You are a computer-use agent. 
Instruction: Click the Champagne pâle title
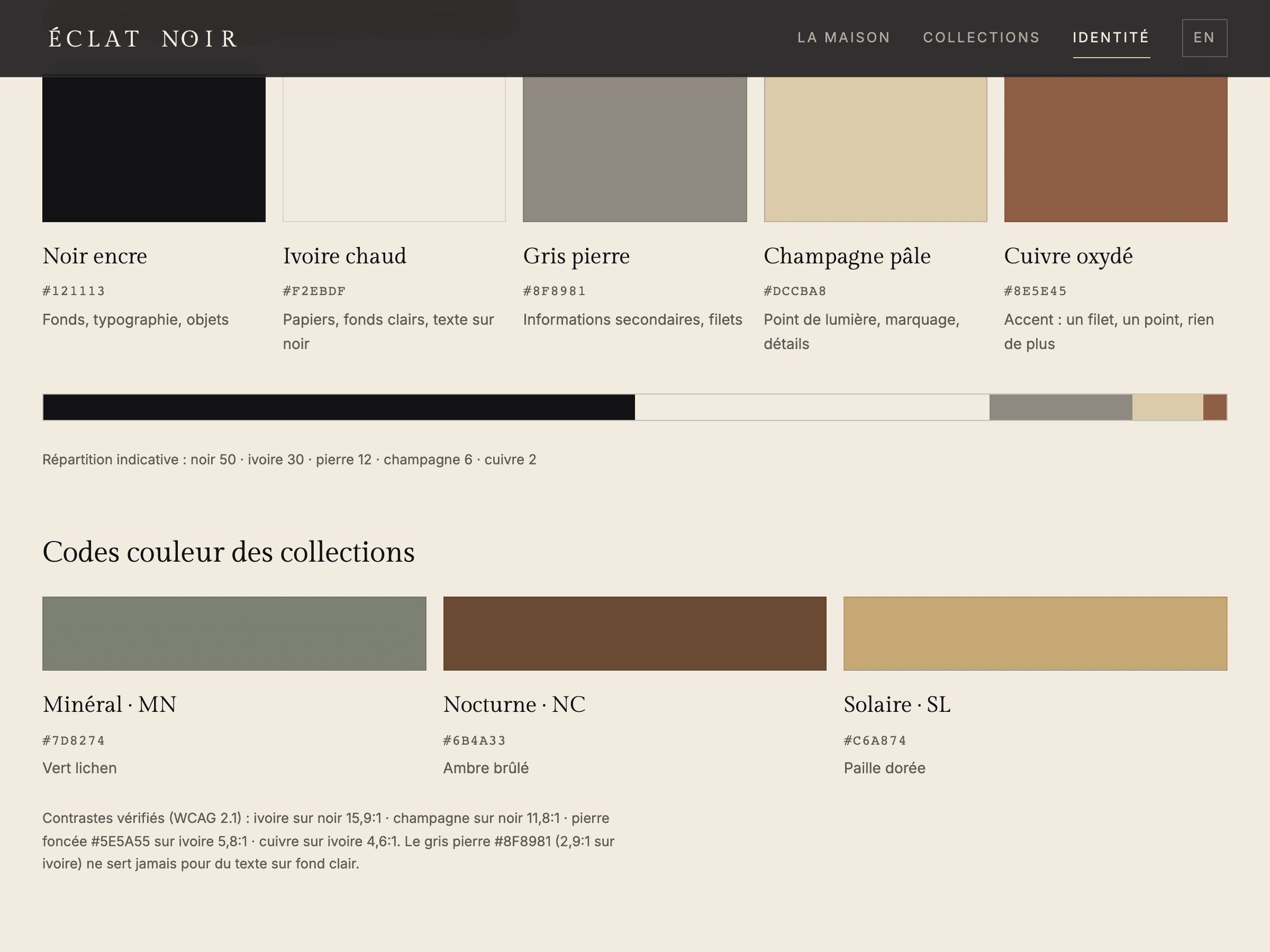click(x=847, y=256)
